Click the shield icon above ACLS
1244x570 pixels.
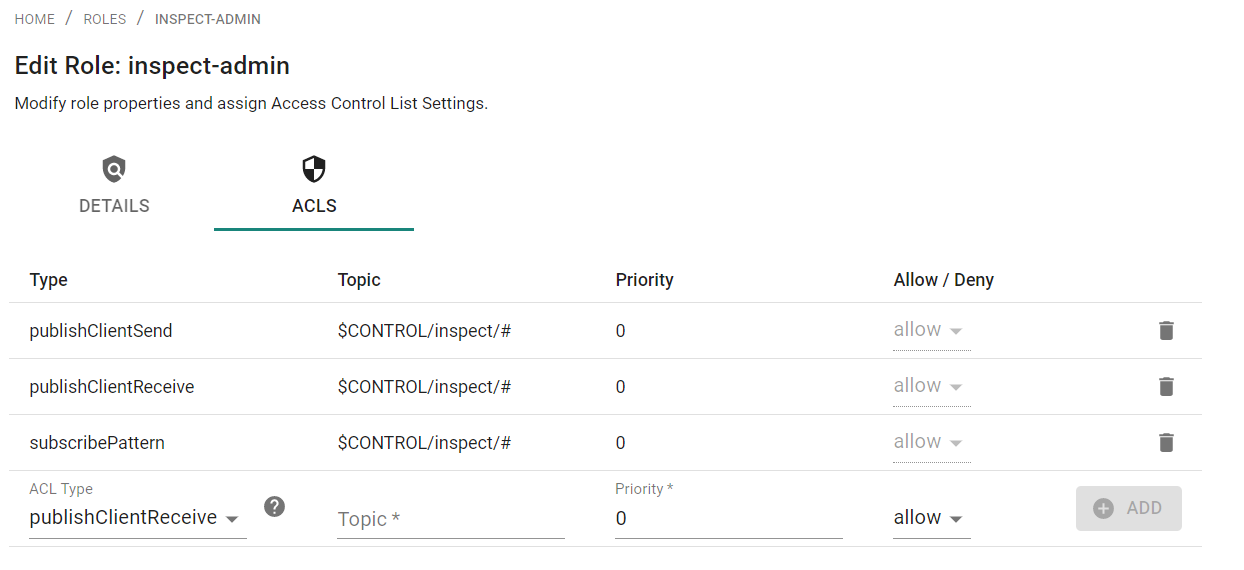(x=314, y=168)
